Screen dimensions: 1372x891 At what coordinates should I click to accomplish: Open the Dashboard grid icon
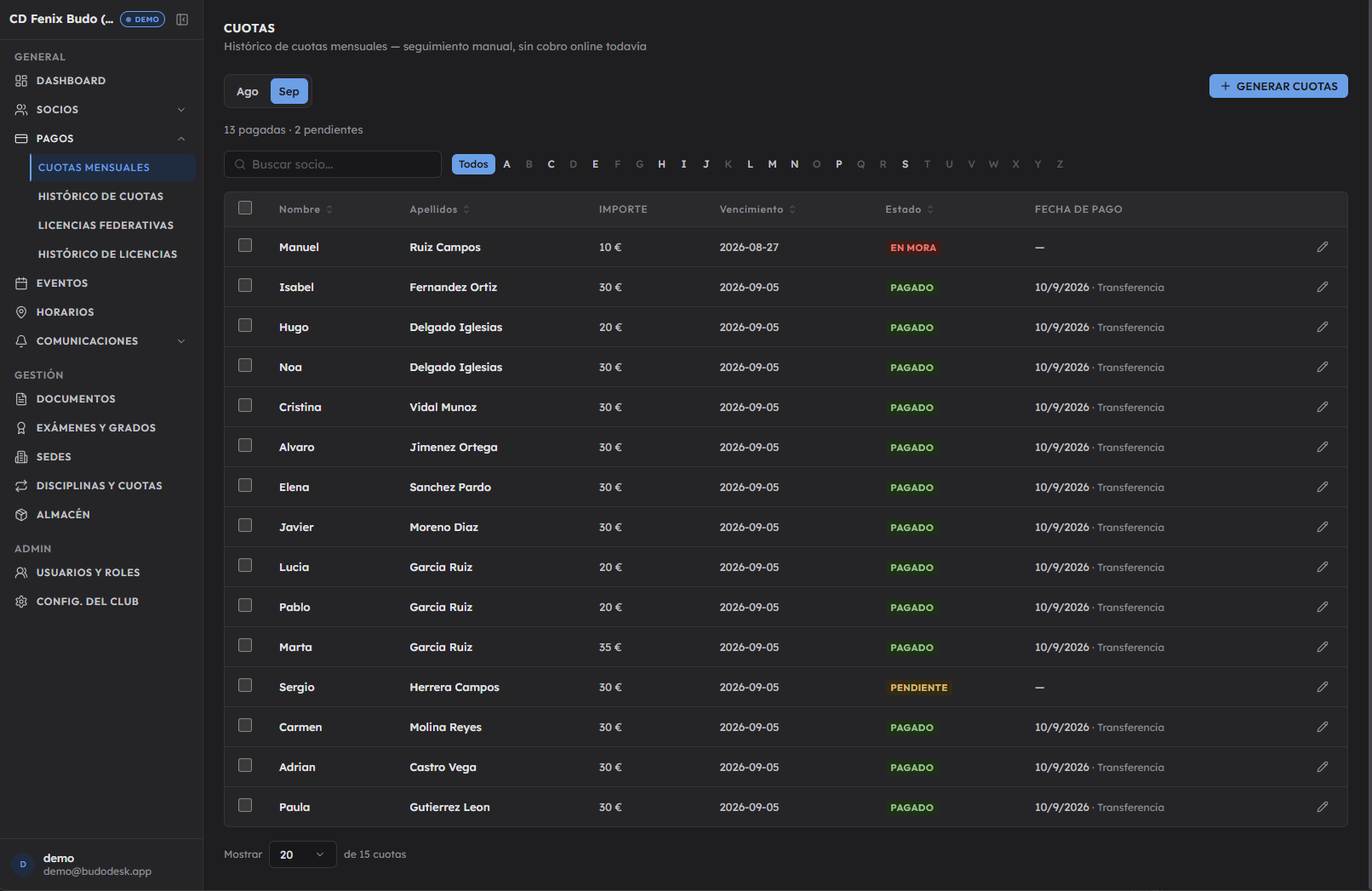tap(21, 81)
